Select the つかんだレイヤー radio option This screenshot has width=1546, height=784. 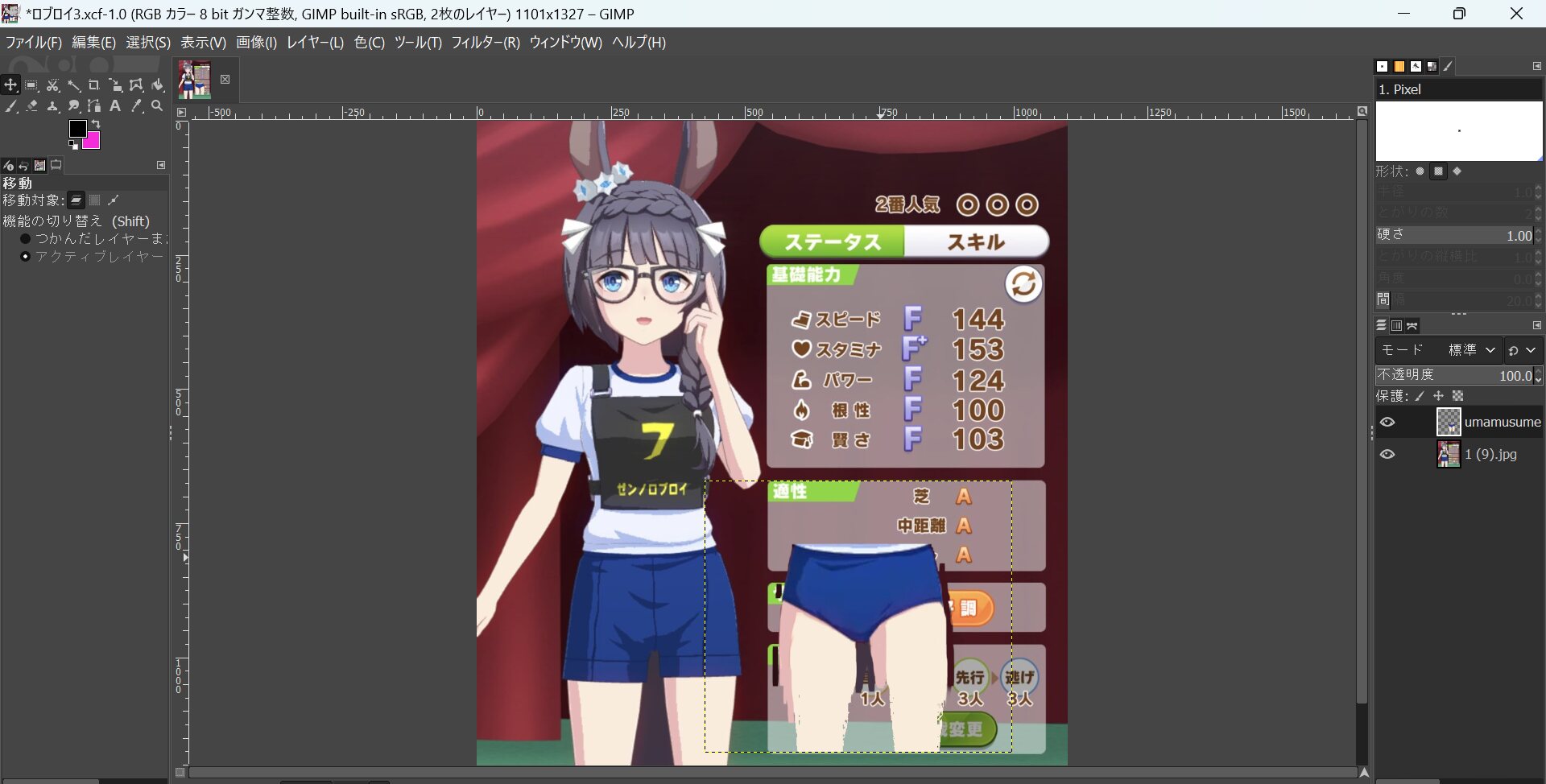point(25,239)
